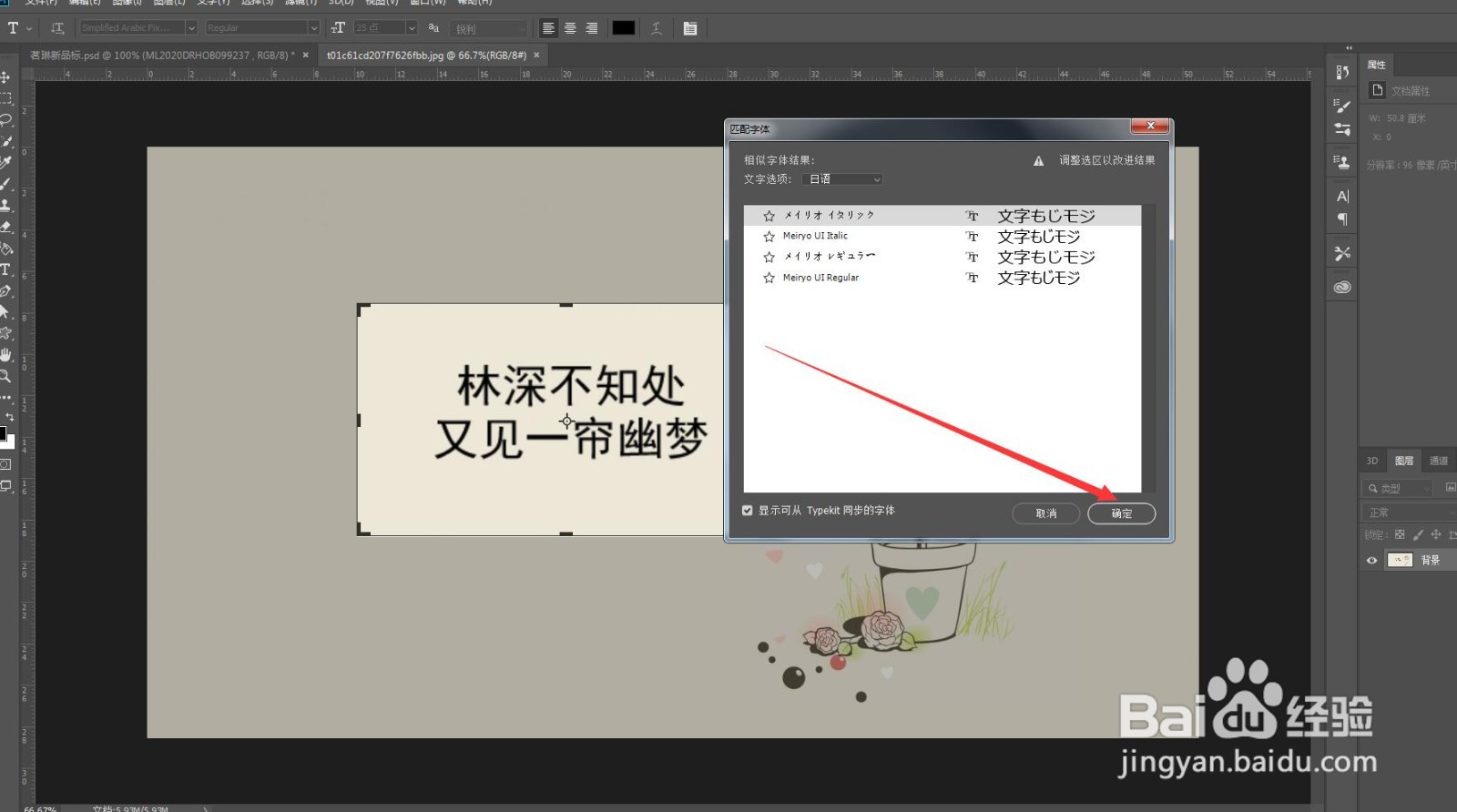Favorite the Meiryo UI Regular font star
The height and width of the screenshot is (812, 1457).
click(x=769, y=278)
